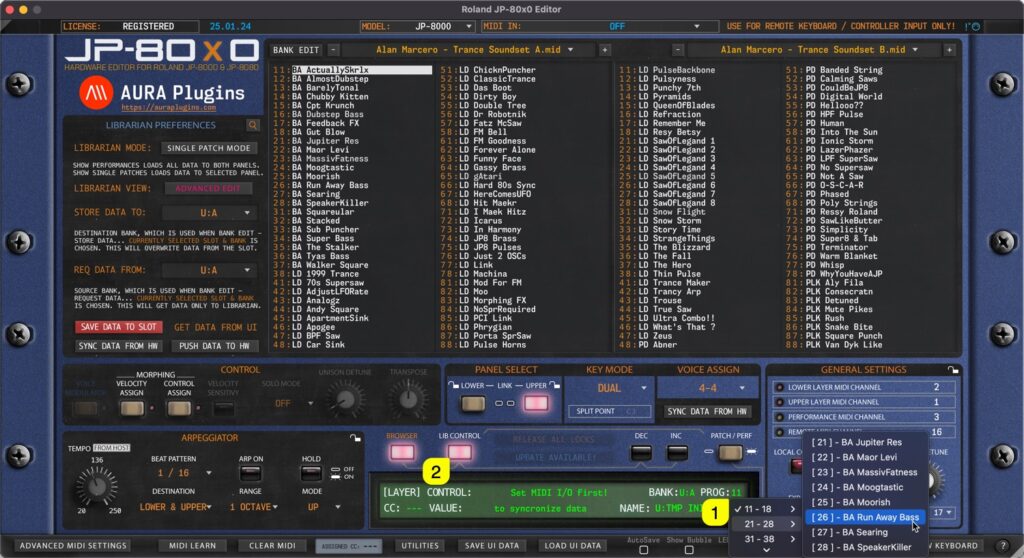Click the AURA Plugins logo icon
Image resolution: width=1024 pixels, height=558 pixels.
point(96,93)
